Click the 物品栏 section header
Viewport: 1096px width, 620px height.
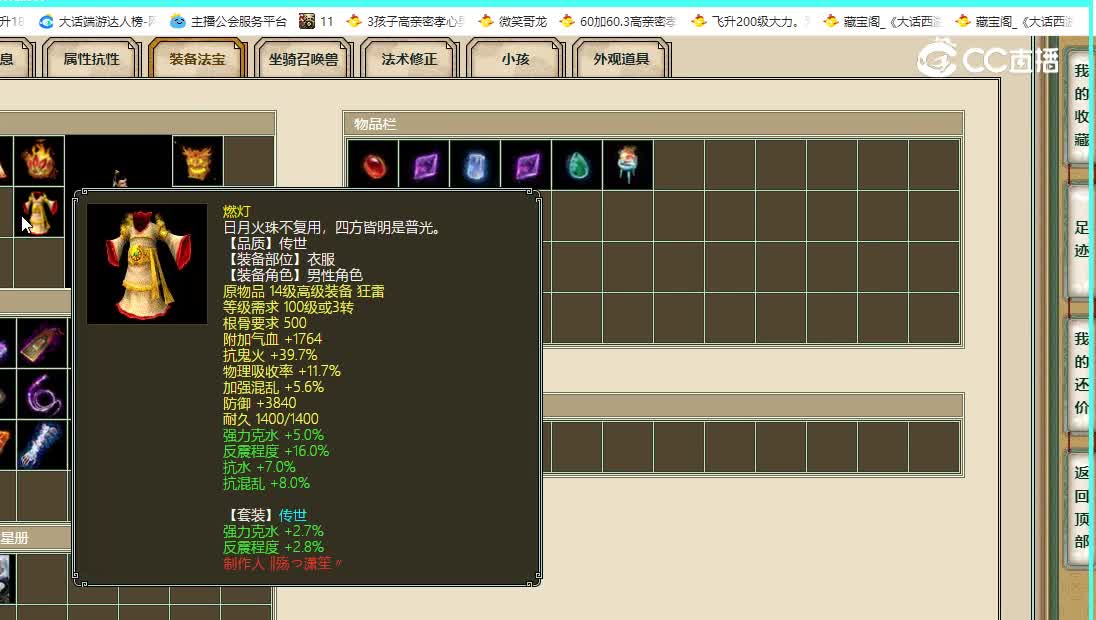pyautogui.click(x=654, y=124)
